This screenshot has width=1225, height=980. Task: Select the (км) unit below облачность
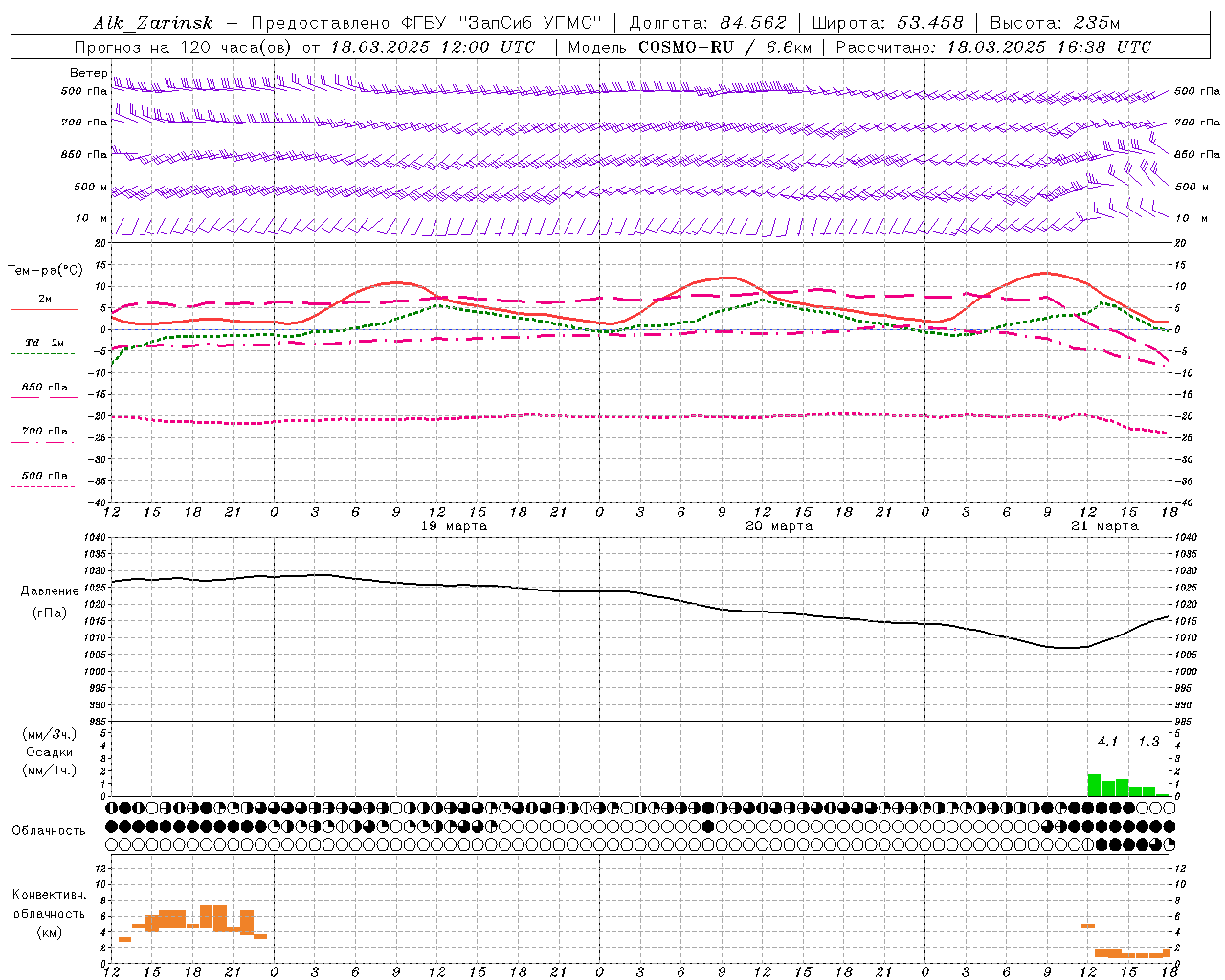(49, 932)
